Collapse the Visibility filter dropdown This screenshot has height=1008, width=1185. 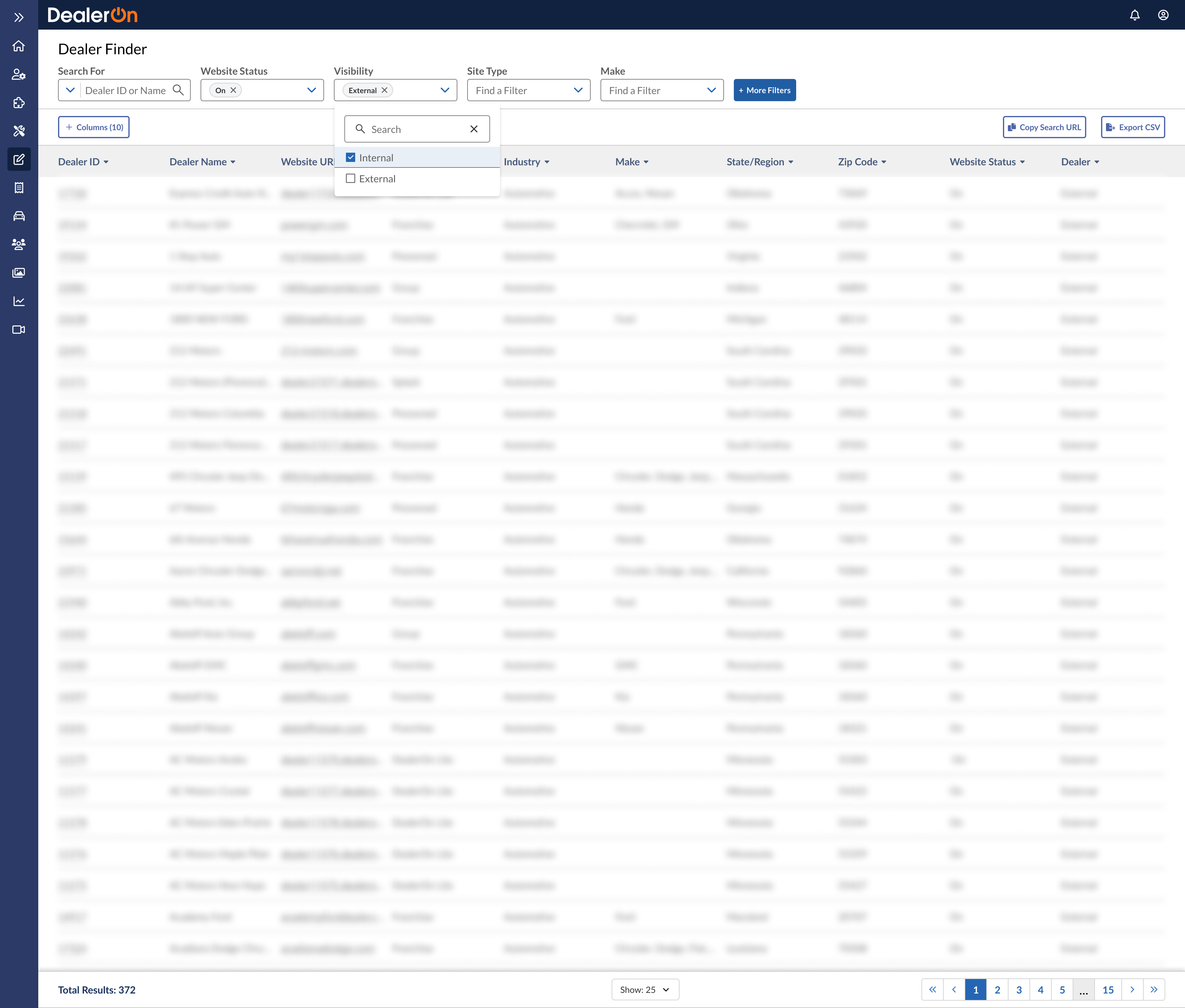[445, 90]
